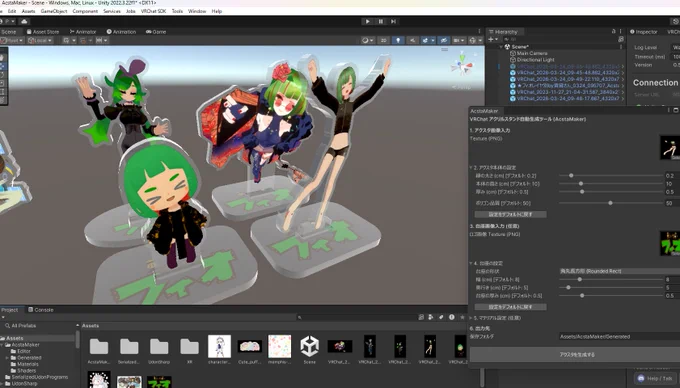Image resolution: width=680 pixels, height=388 pixels.
Task: Toggle the 2D view mode button
Action: (383, 40)
